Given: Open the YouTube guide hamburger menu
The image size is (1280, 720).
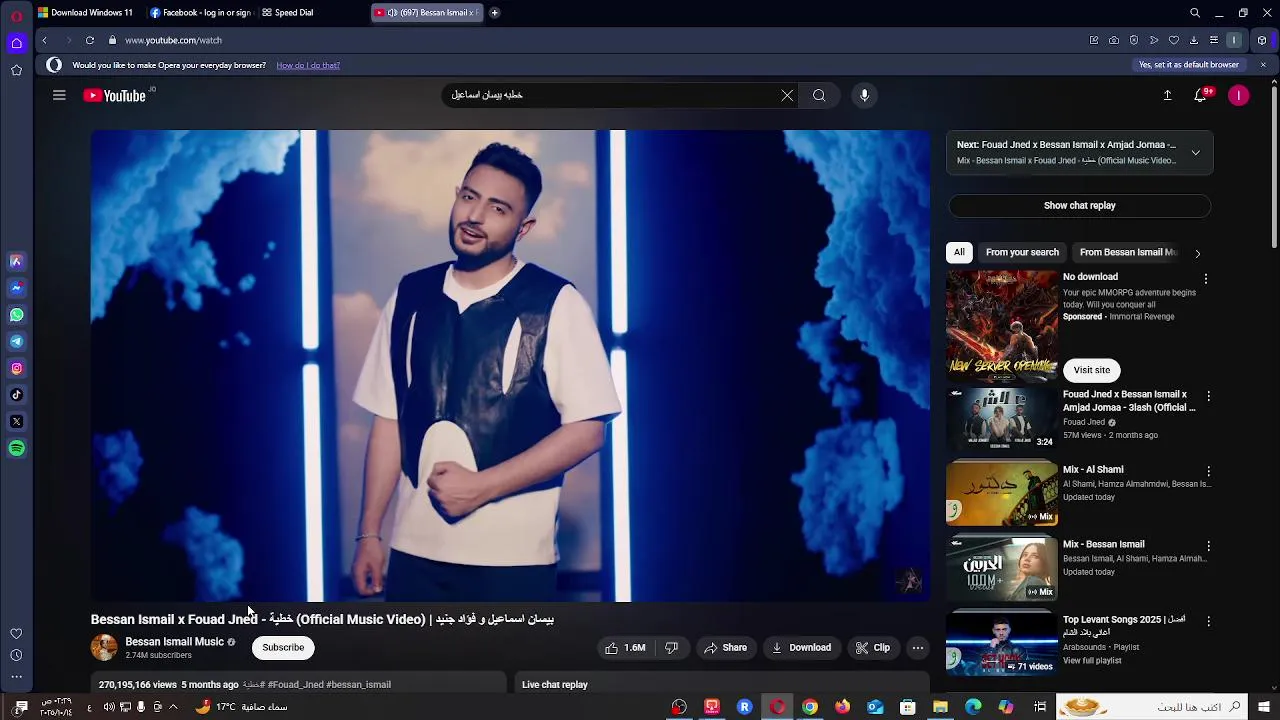Looking at the screenshot, I should [59, 95].
